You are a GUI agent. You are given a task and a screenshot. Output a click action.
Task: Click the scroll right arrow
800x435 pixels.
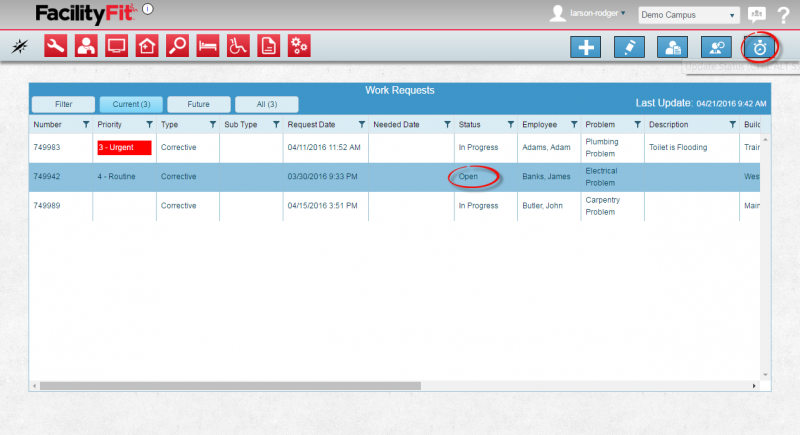[x=754, y=386]
